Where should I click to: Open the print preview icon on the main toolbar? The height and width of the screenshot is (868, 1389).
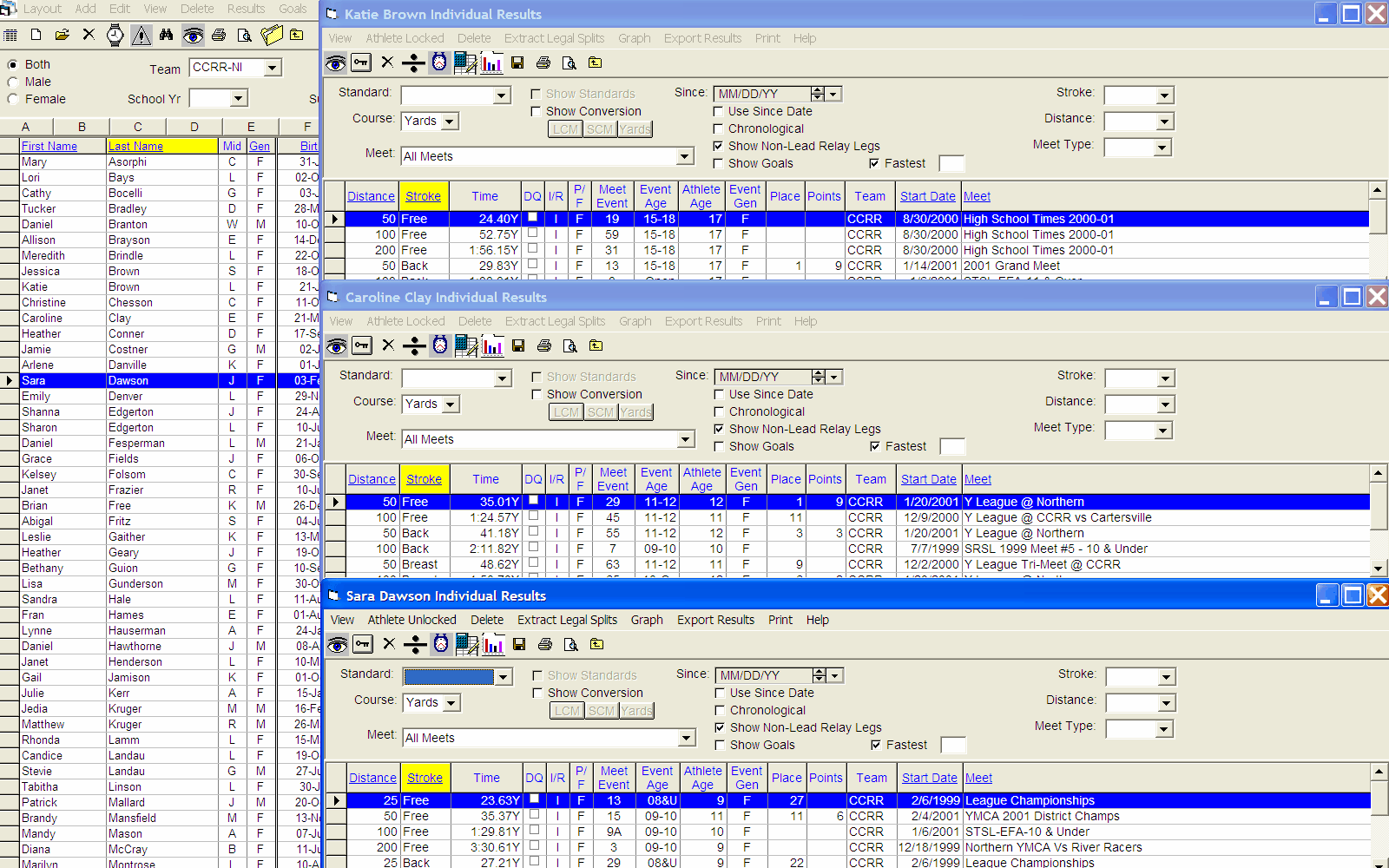(244, 35)
